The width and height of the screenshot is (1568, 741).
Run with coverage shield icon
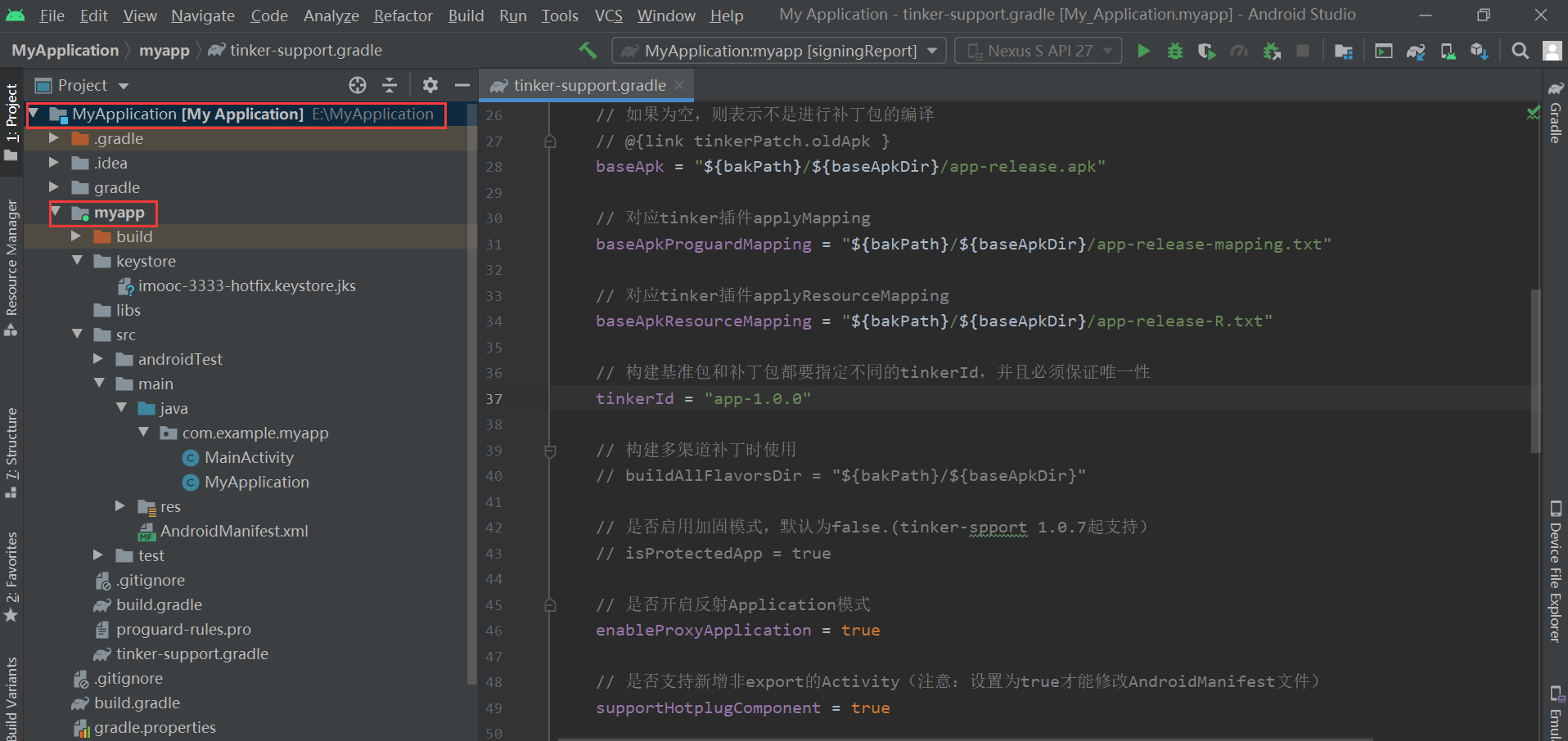pyautogui.click(x=1206, y=51)
